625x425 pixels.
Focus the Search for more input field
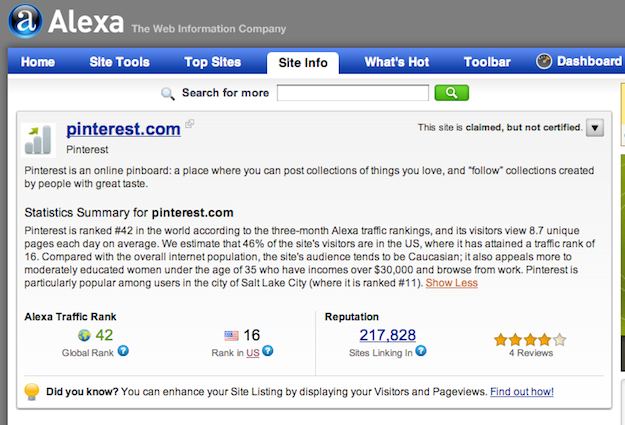pos(353,92)
